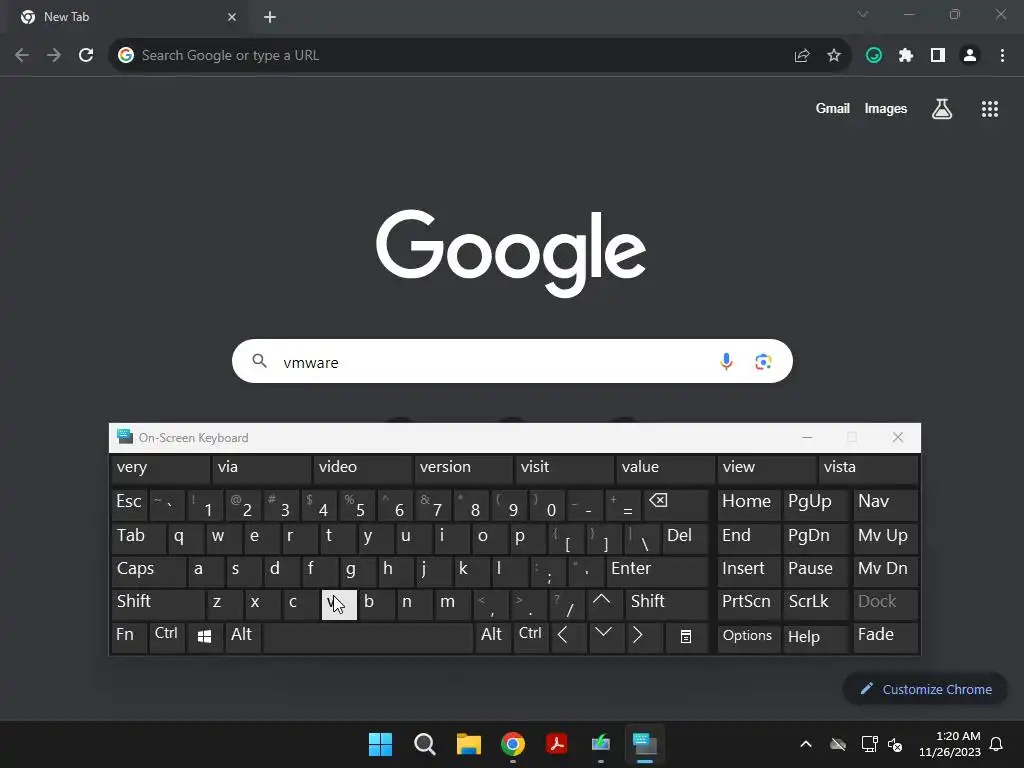Open the Gmail link
Image resolution: width=1024 pixels, height=768 pixels.
point(832,108)
